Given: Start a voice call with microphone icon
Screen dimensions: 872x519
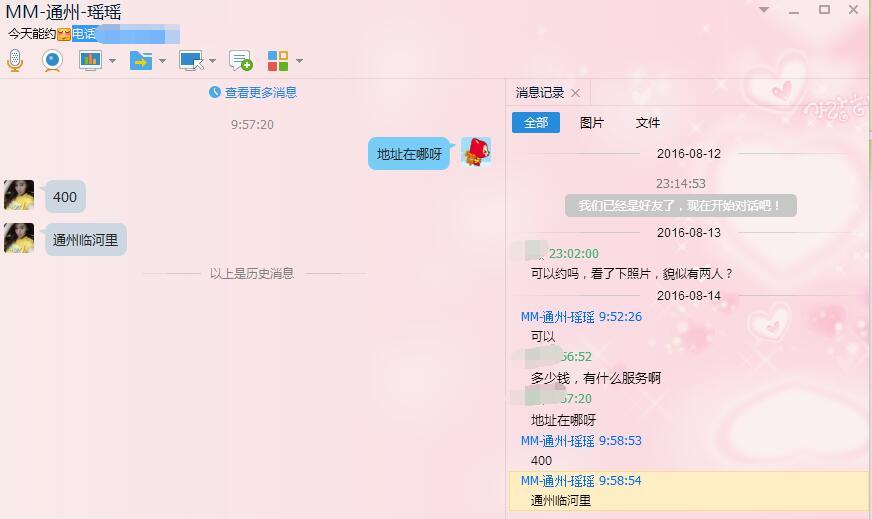Looking at the screenshot, I should pyautogui.click(x=15, y=60).
